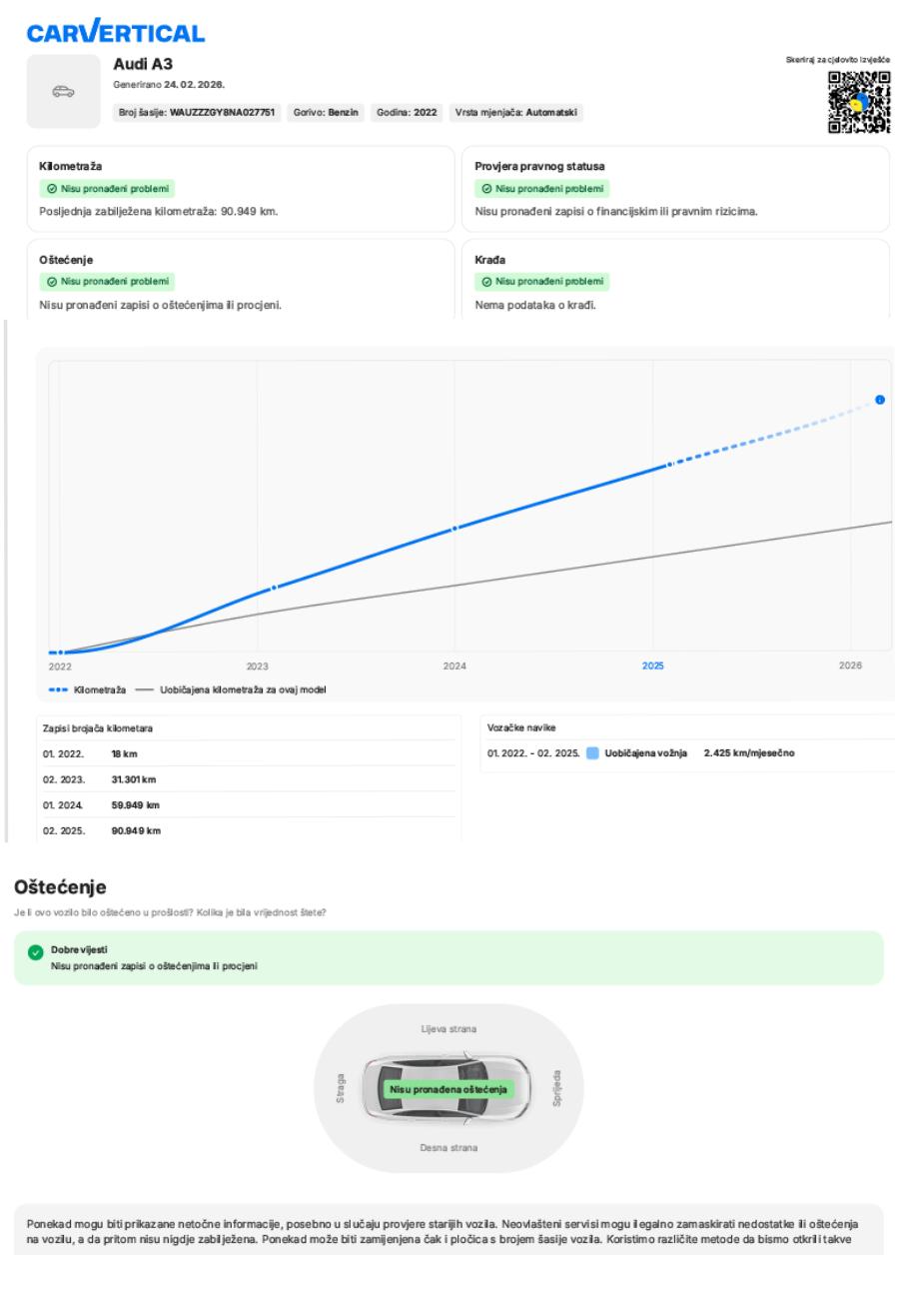Viewport: 899px width, 1316px height.
Task: Click the Lijeva strana label on diagram
Action: (x=449, y=1028)
